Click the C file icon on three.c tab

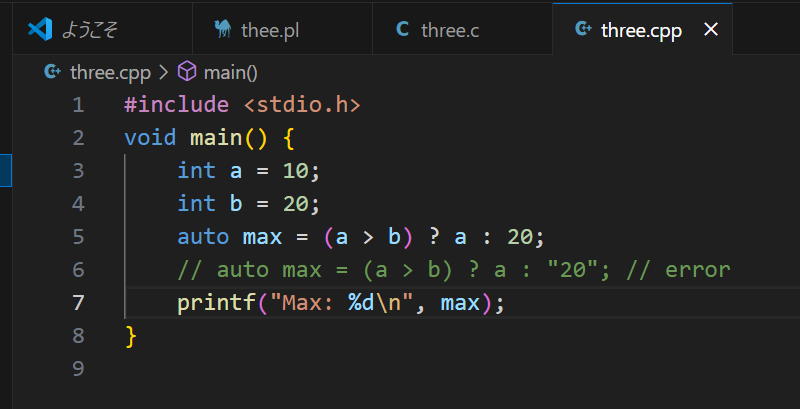[403, 29]
